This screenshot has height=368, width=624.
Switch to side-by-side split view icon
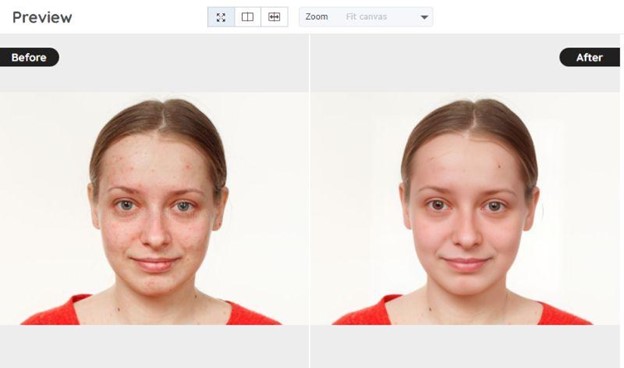[x=248, y=17]
